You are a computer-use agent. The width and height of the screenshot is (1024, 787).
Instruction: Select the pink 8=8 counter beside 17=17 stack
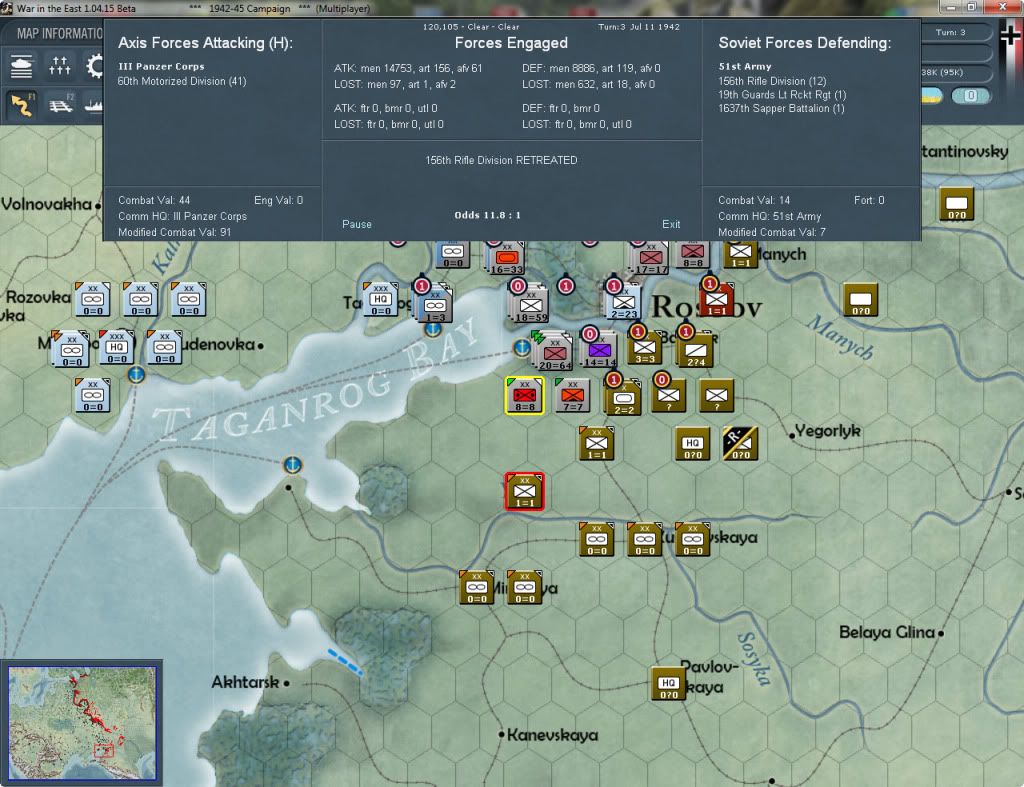click(692, 255)
